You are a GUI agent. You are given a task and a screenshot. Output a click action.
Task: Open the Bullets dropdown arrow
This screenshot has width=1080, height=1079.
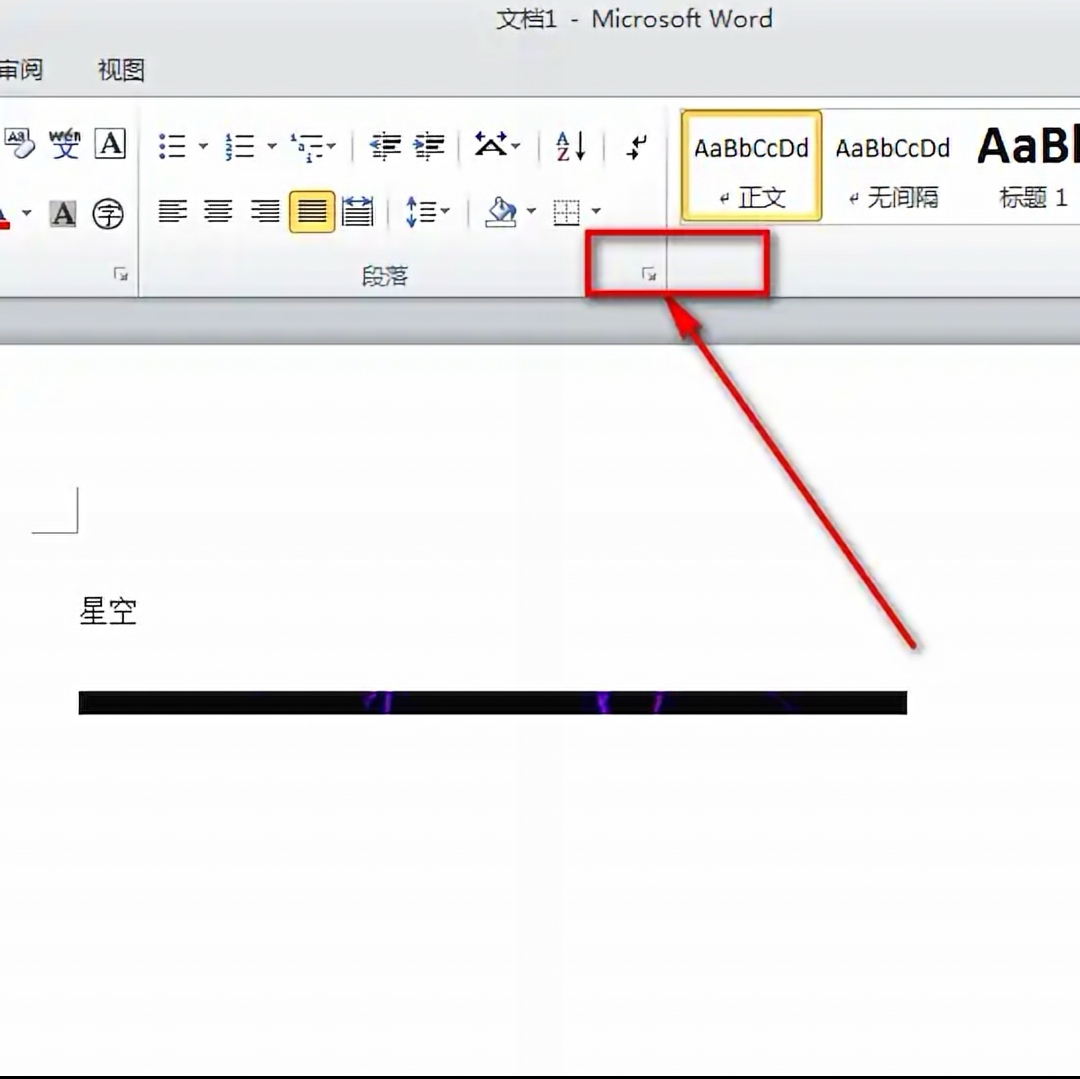203,146
